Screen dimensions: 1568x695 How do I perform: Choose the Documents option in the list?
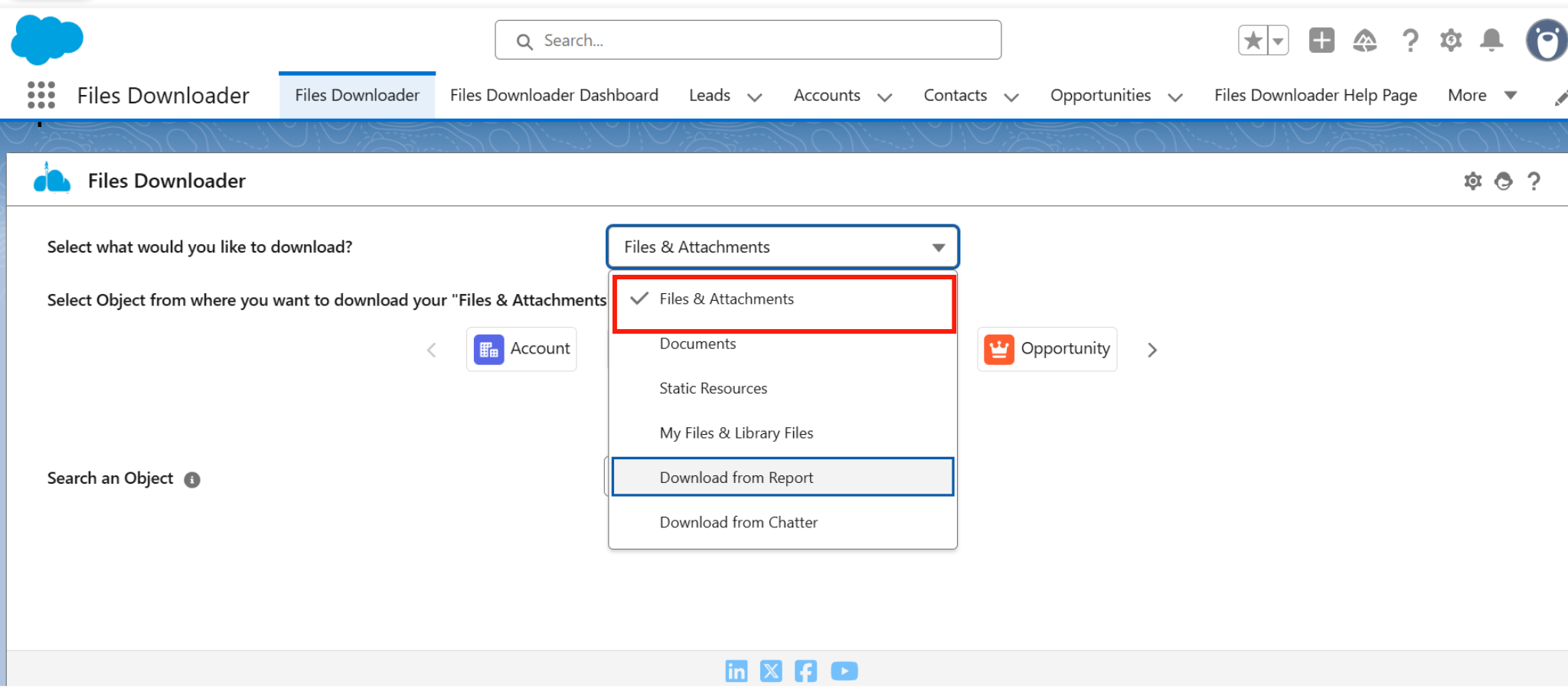(x=783, y=344)
